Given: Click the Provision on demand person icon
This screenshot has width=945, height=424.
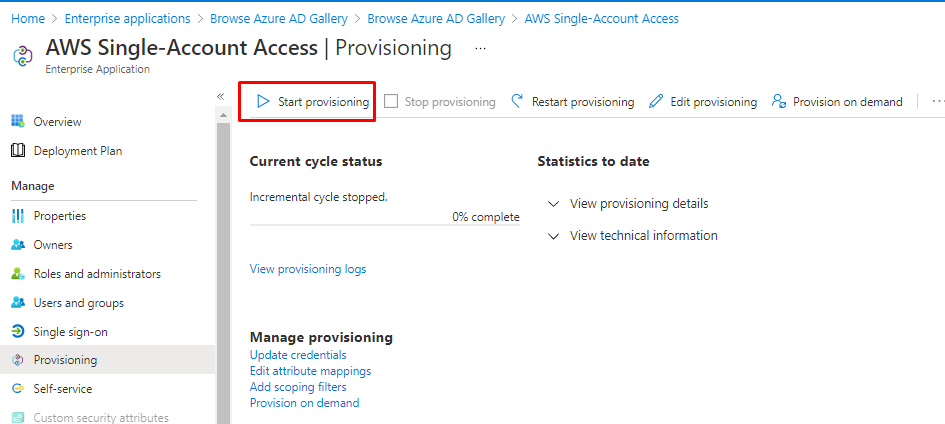Looking at the screenshot, I should pos(779,102).
